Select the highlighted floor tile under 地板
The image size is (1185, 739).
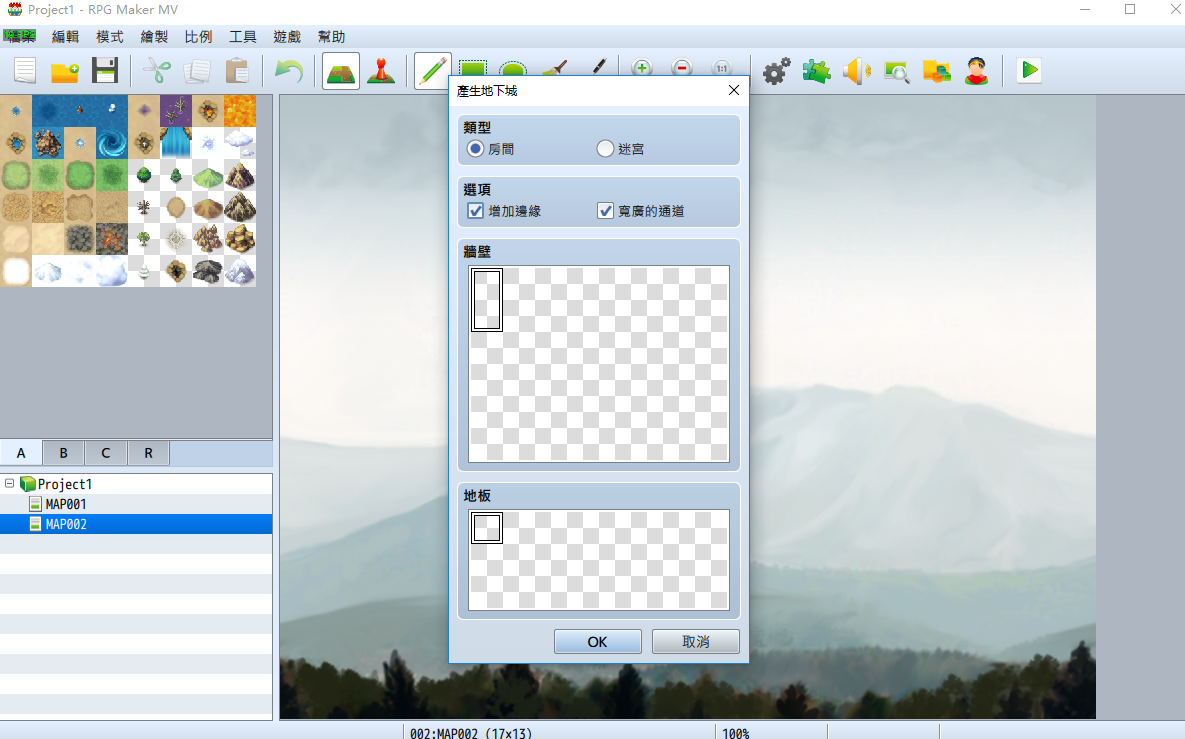click(x=487, y=527)
